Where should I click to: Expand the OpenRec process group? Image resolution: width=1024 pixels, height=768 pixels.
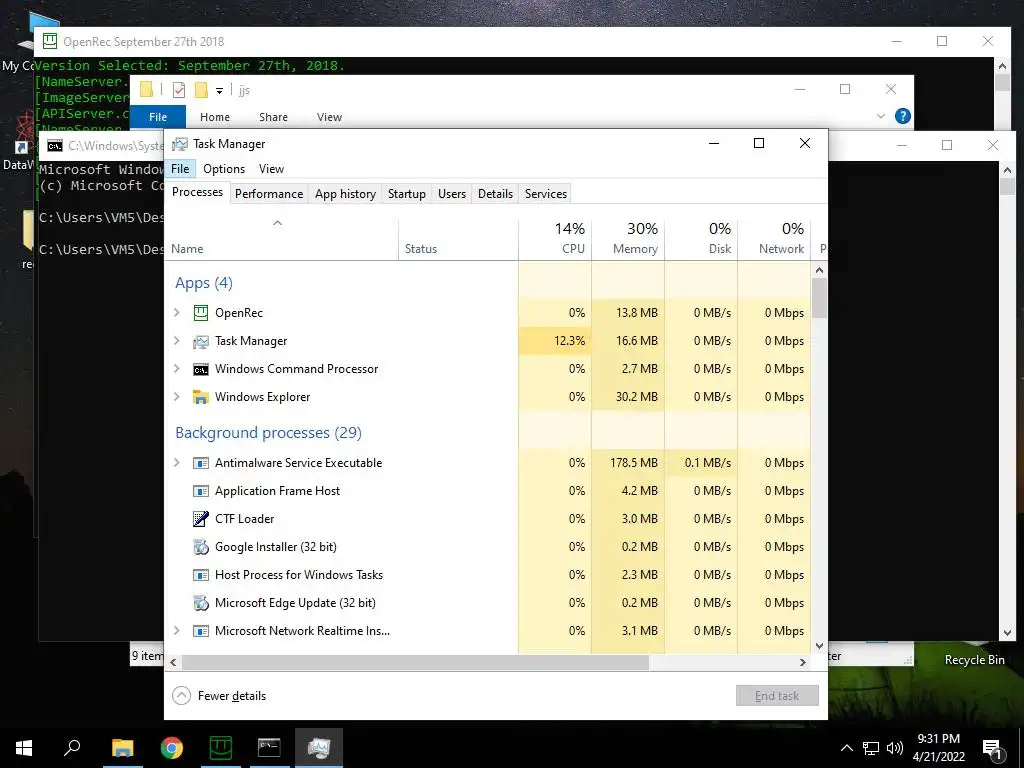point(176,313)
